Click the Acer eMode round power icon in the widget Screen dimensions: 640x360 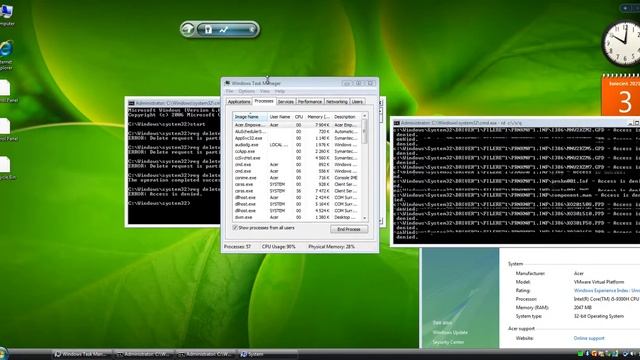coord(188,29)
